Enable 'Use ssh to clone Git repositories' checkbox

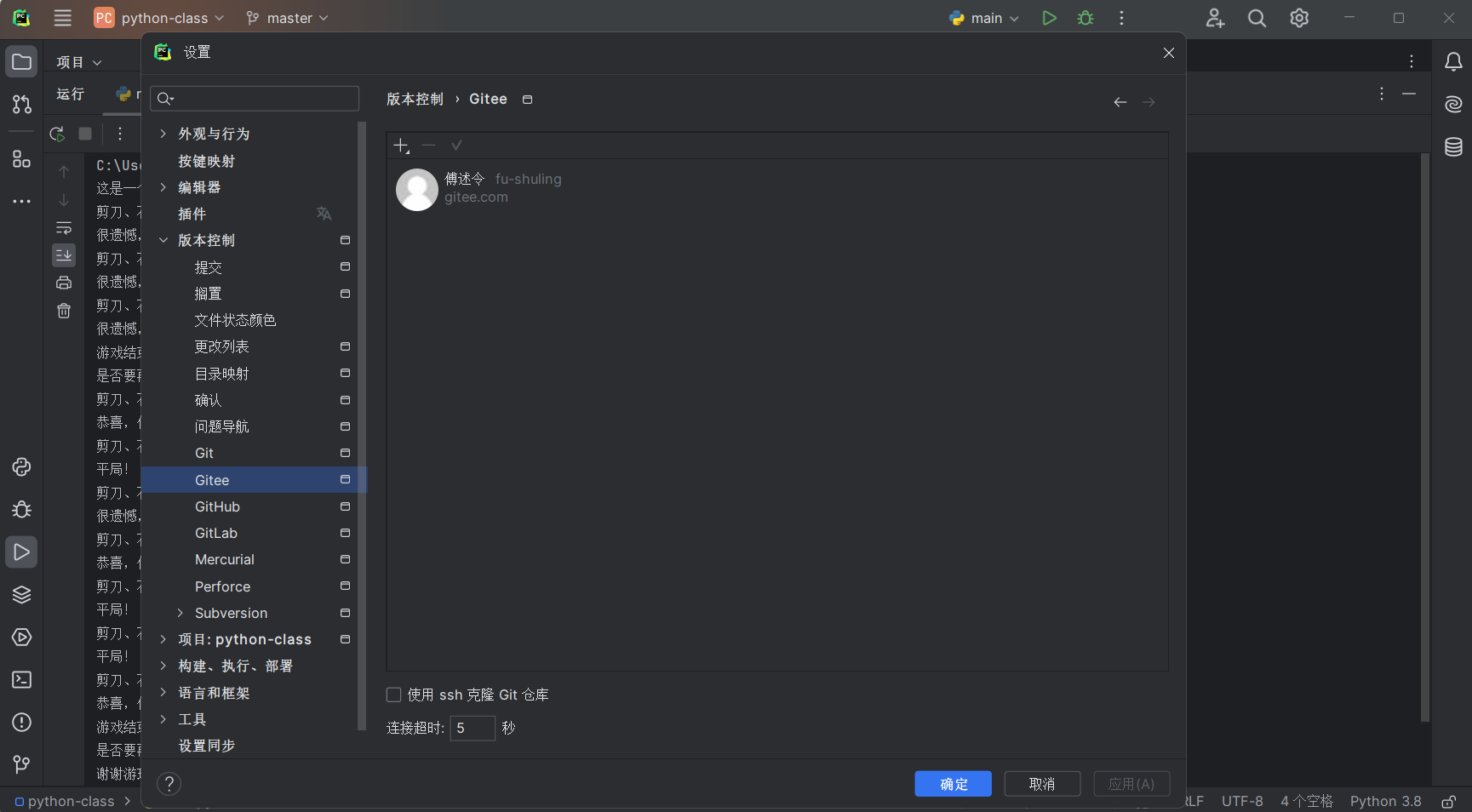pos(393,695)
